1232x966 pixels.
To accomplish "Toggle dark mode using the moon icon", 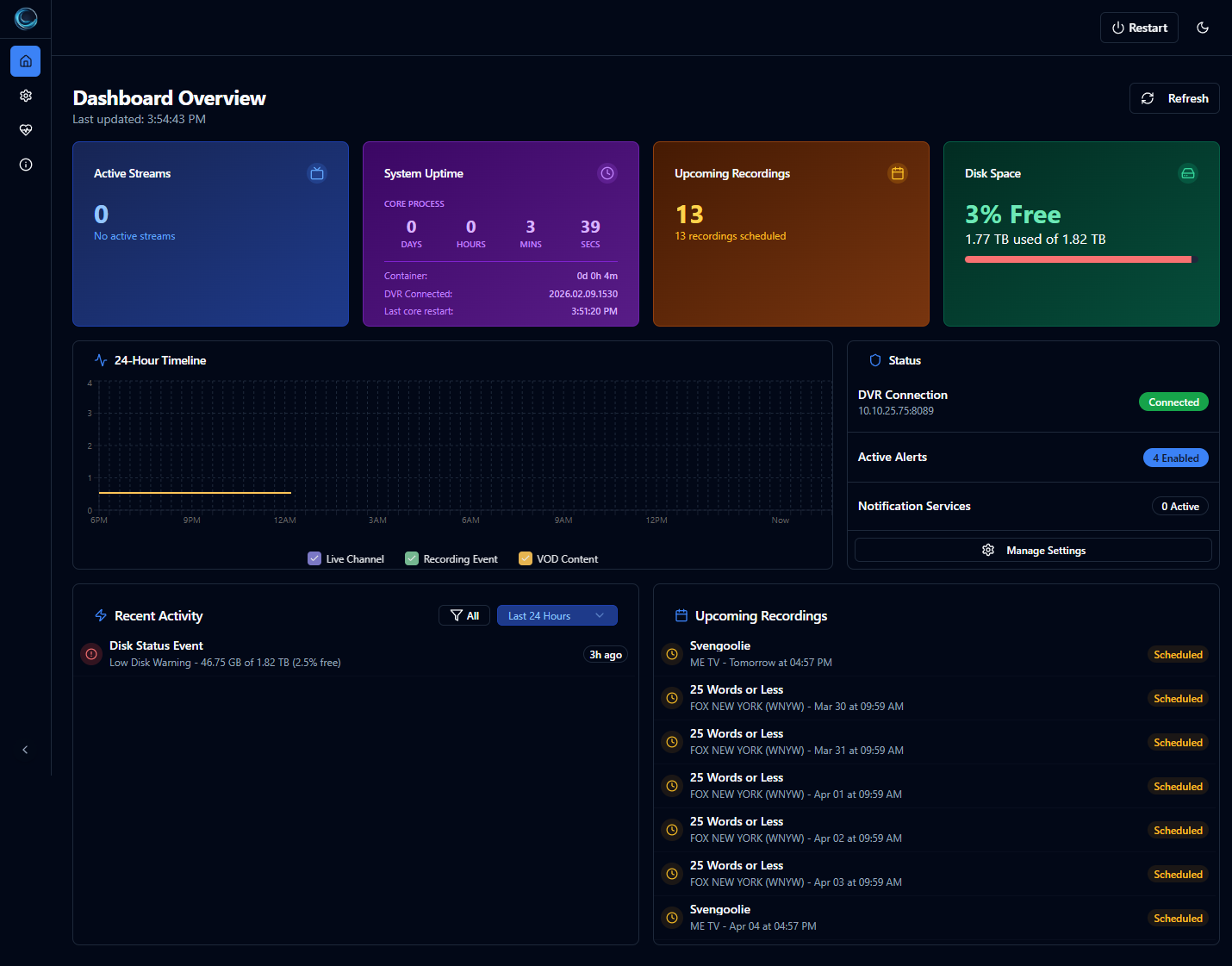I will click(1203, 27).
